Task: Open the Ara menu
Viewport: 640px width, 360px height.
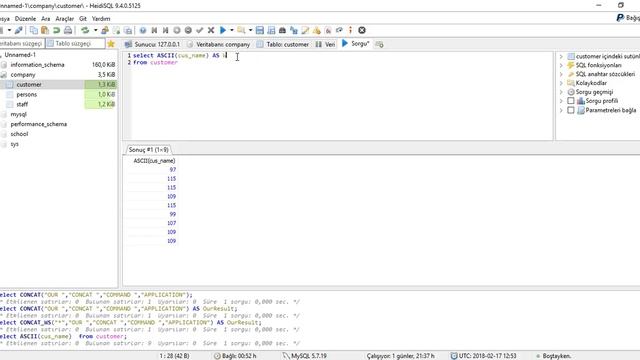Action: pos(46,19)
